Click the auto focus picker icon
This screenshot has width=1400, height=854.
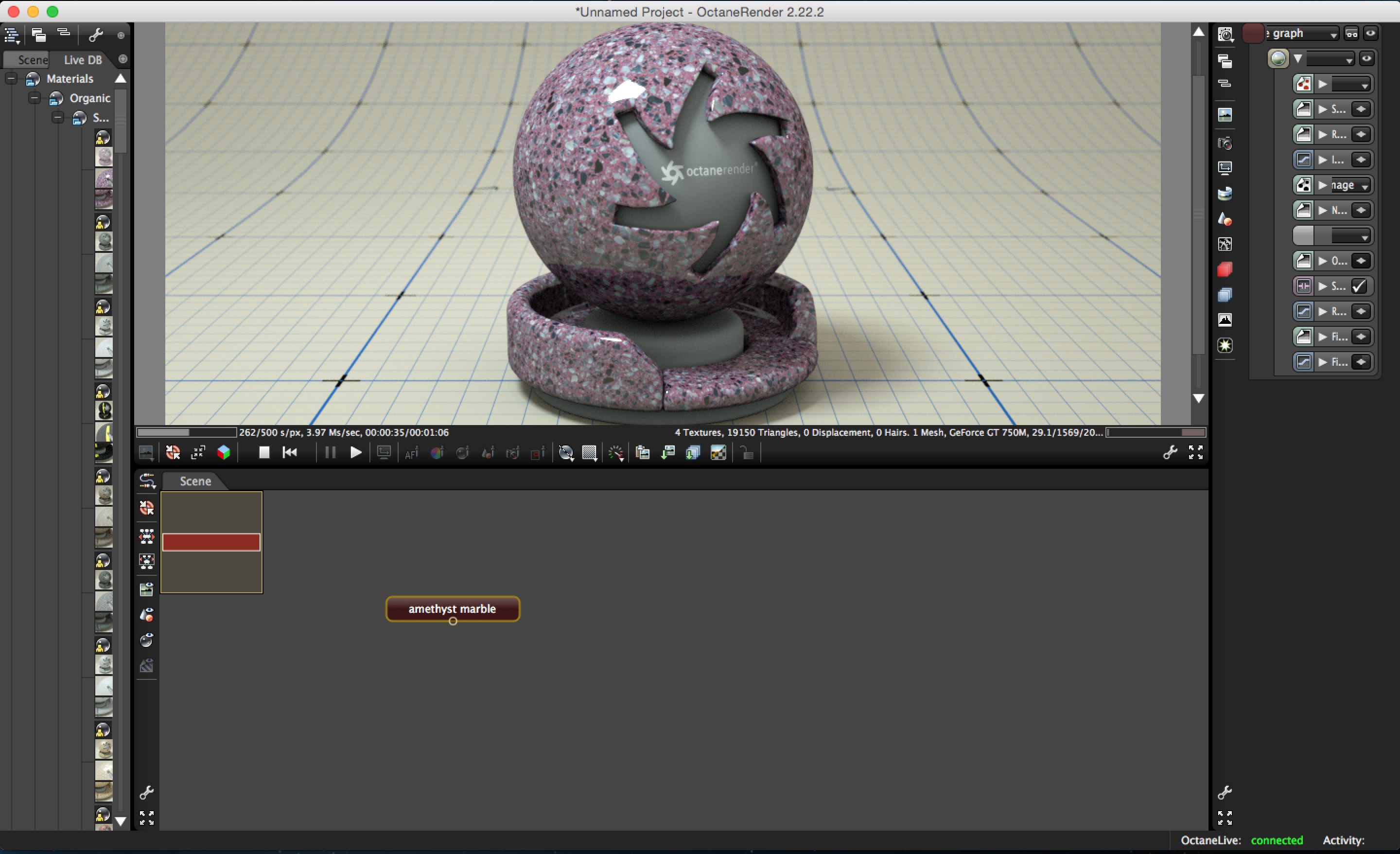coord(411,453)
